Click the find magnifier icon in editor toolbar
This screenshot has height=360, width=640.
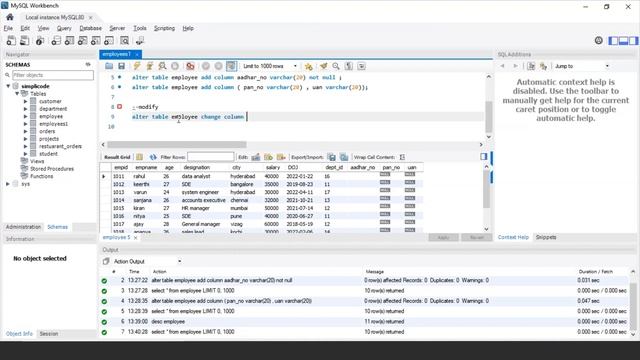click(x=336, y=66)
